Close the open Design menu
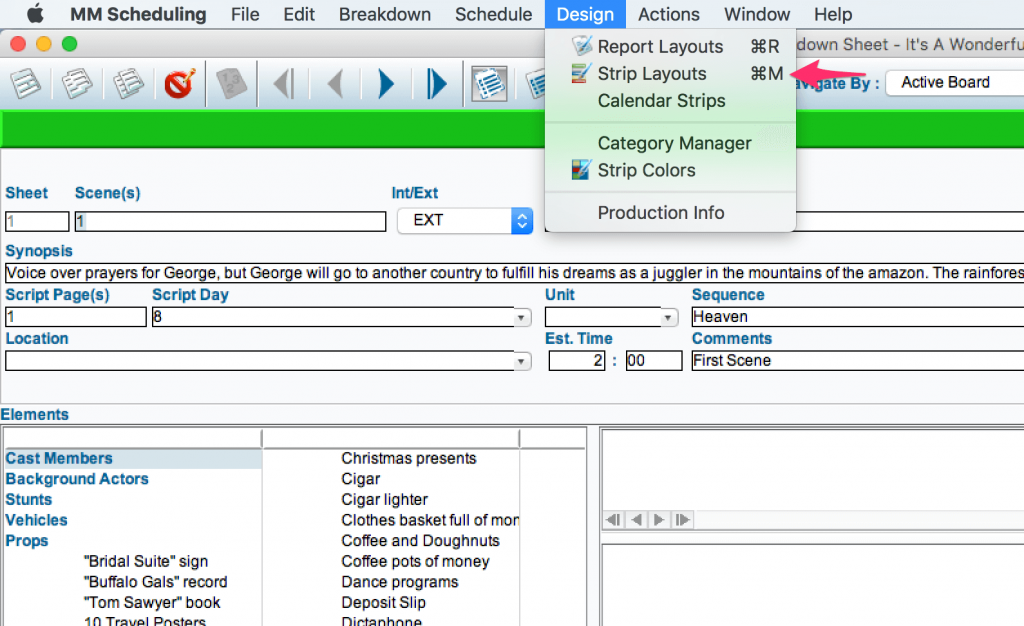Viewport: 1024px width, 626px height. (x=585, y=14)
